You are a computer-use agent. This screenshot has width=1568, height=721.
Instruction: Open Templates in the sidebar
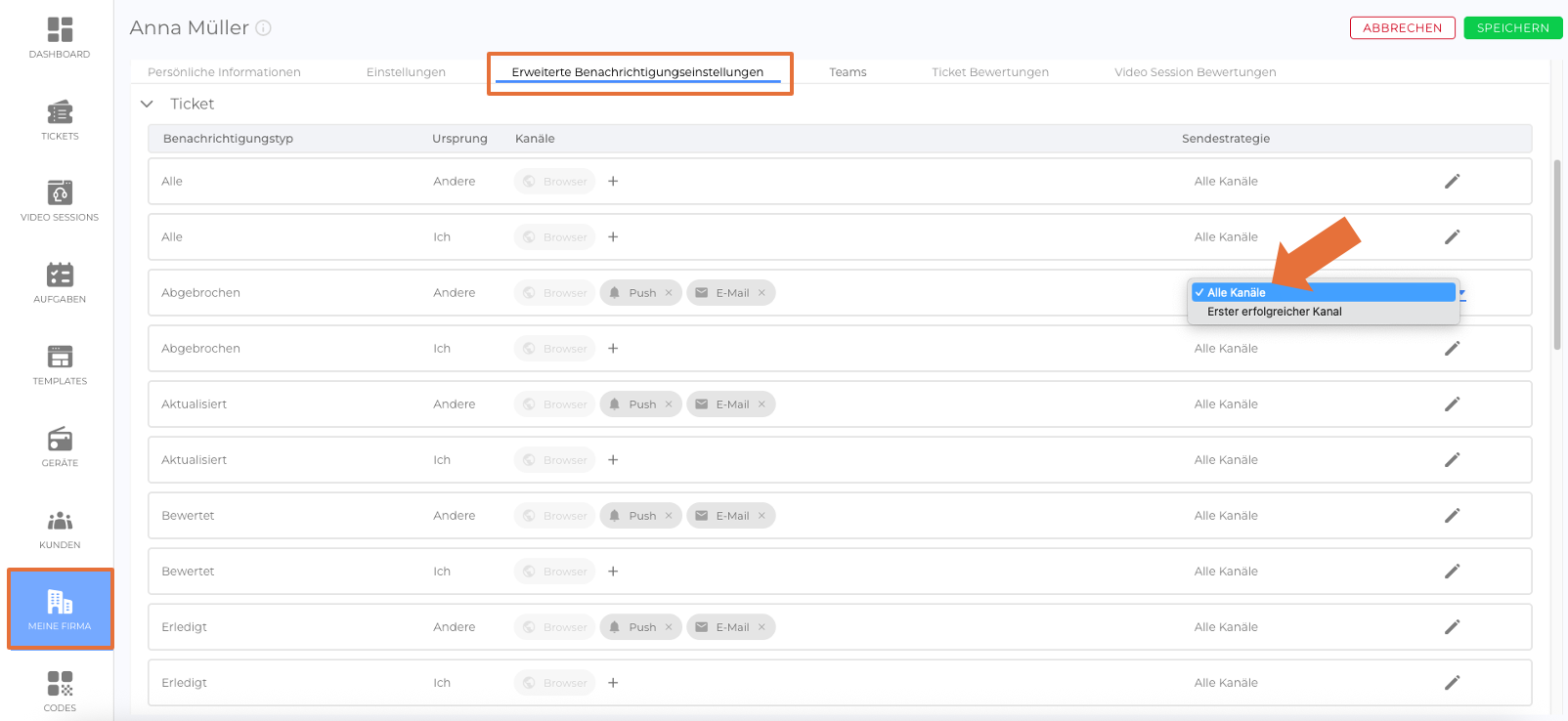point(60,364)
